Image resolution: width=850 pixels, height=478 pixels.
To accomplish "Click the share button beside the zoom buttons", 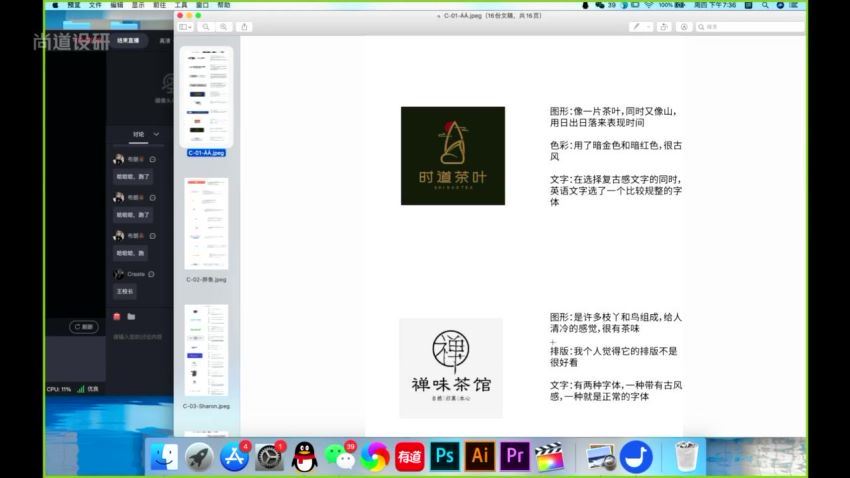I will (244, 27).
